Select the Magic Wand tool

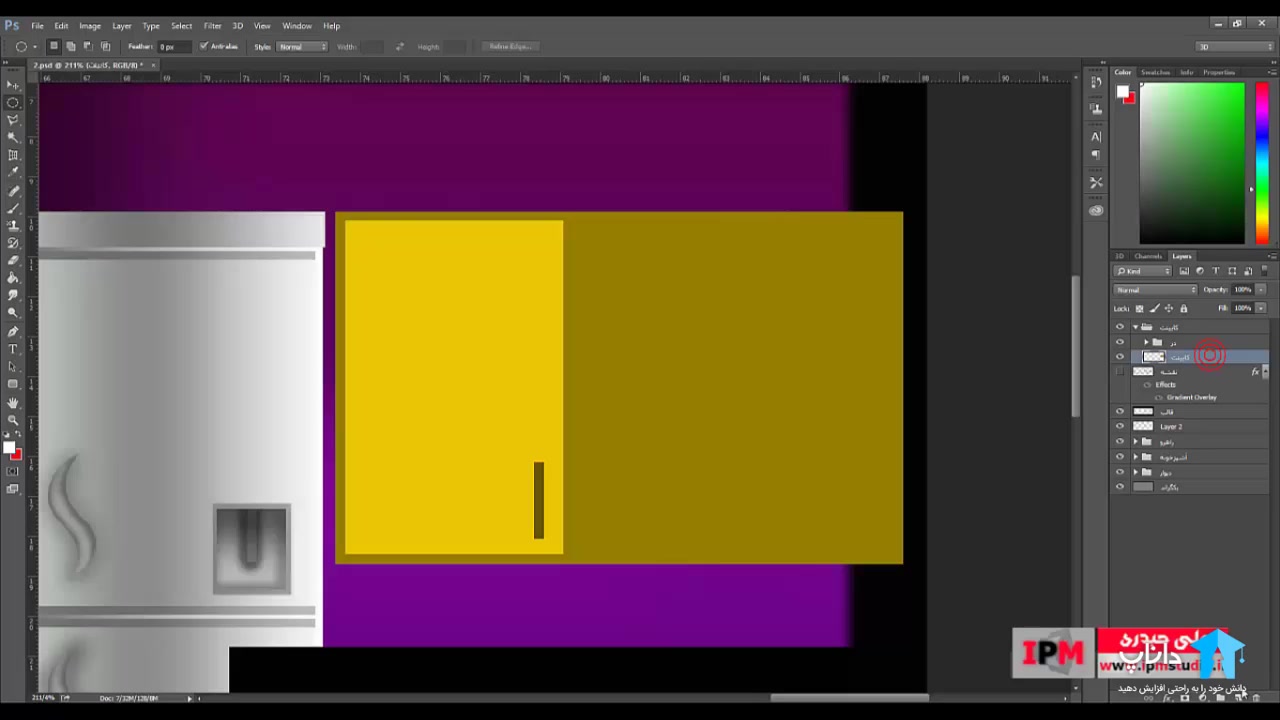click(x=13, y=137)
